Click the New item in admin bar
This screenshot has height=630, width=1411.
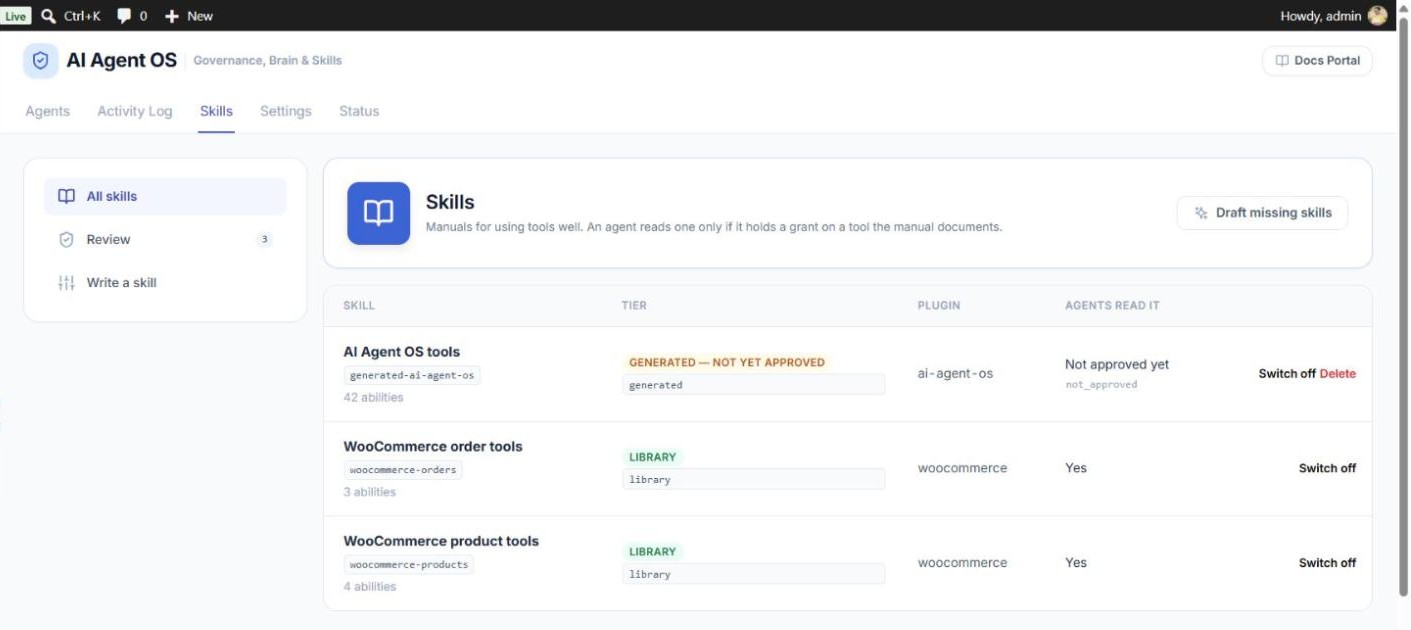189,16
